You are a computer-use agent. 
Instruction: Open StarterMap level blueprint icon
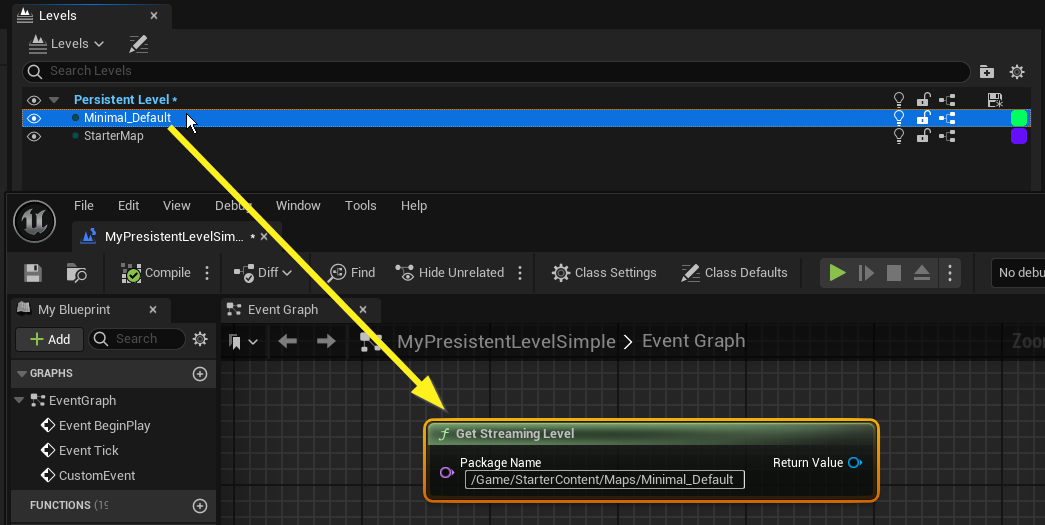[x=947, y=137]
